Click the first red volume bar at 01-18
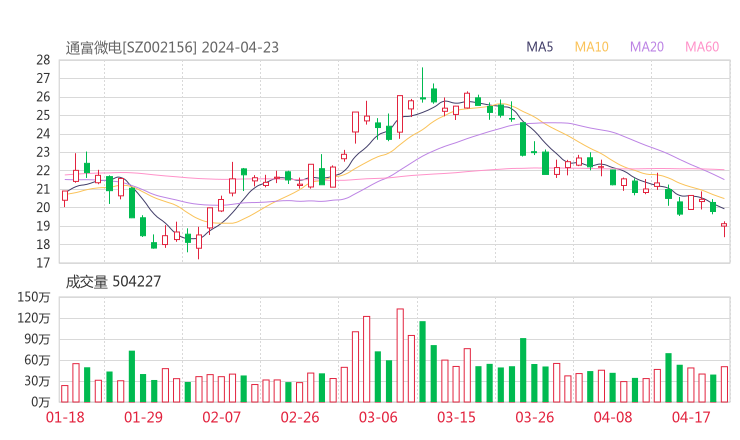 [x=65, y=394]
